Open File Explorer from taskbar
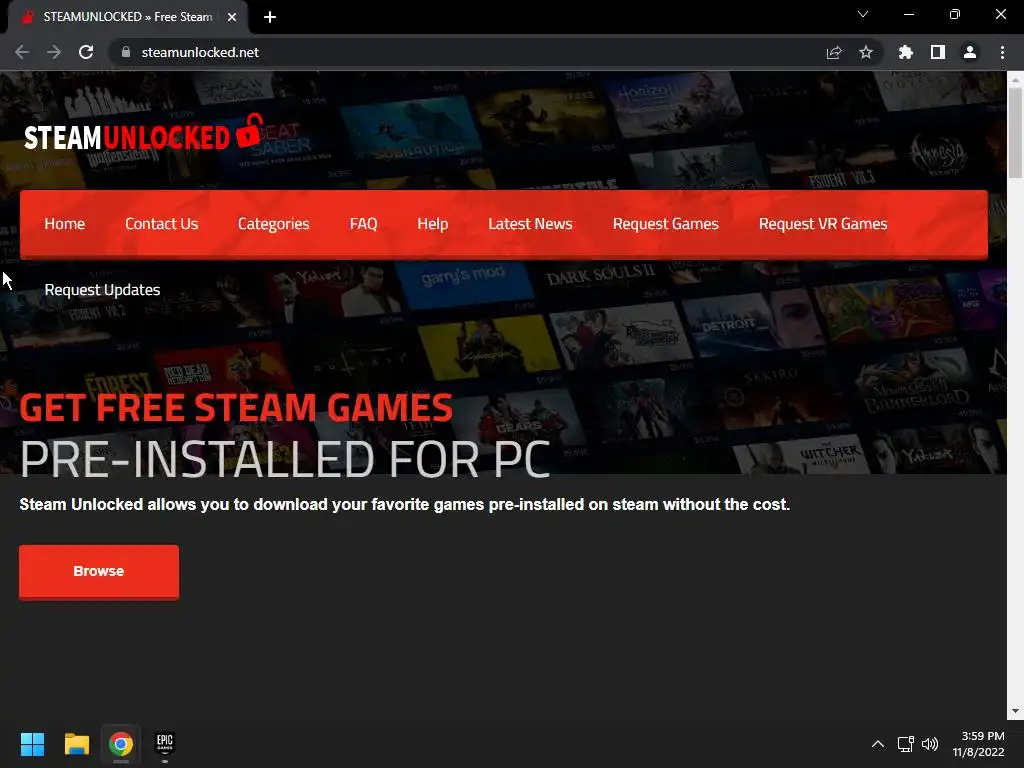 tap(76, 744)
